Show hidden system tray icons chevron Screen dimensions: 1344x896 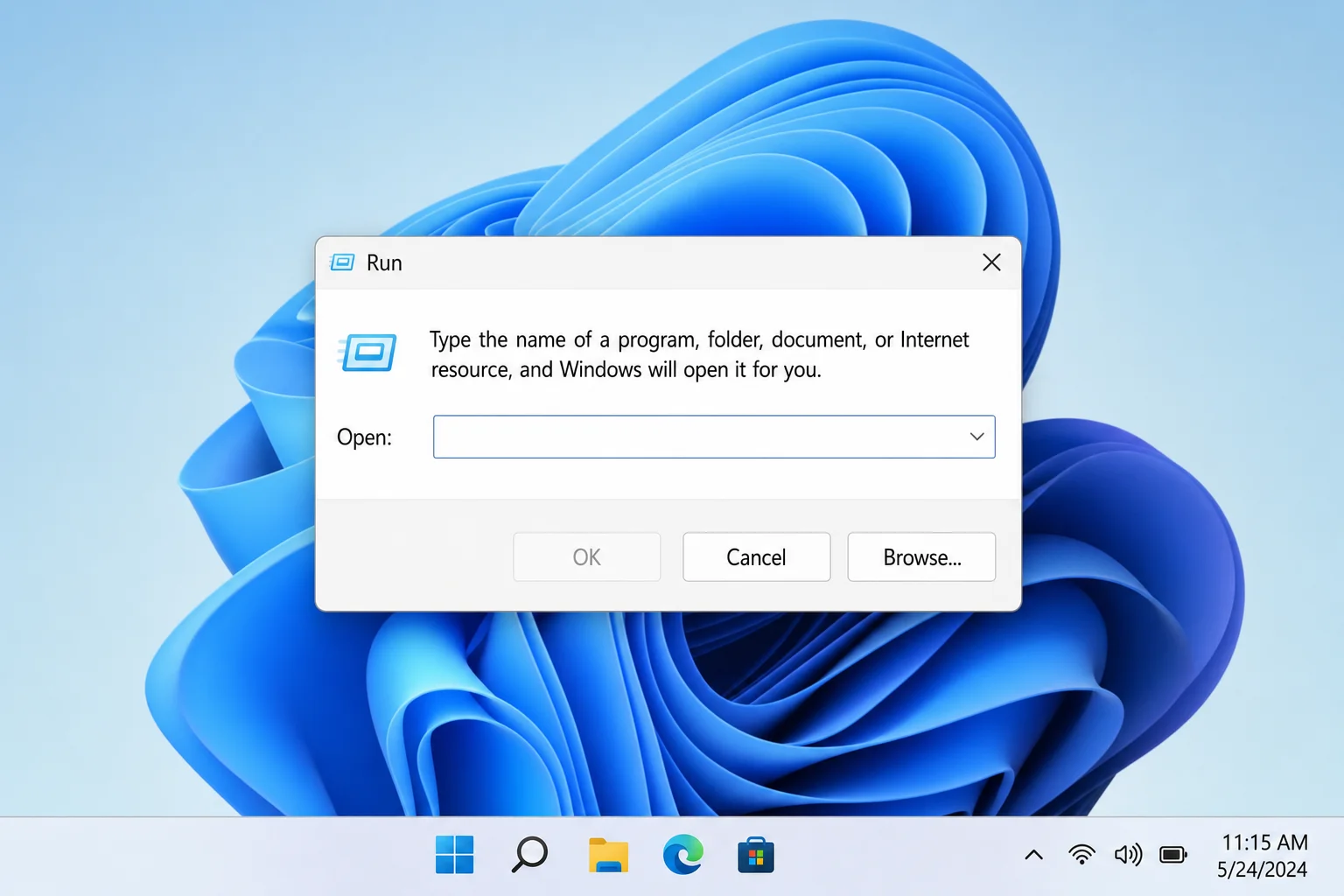[x=1033, y=855]
